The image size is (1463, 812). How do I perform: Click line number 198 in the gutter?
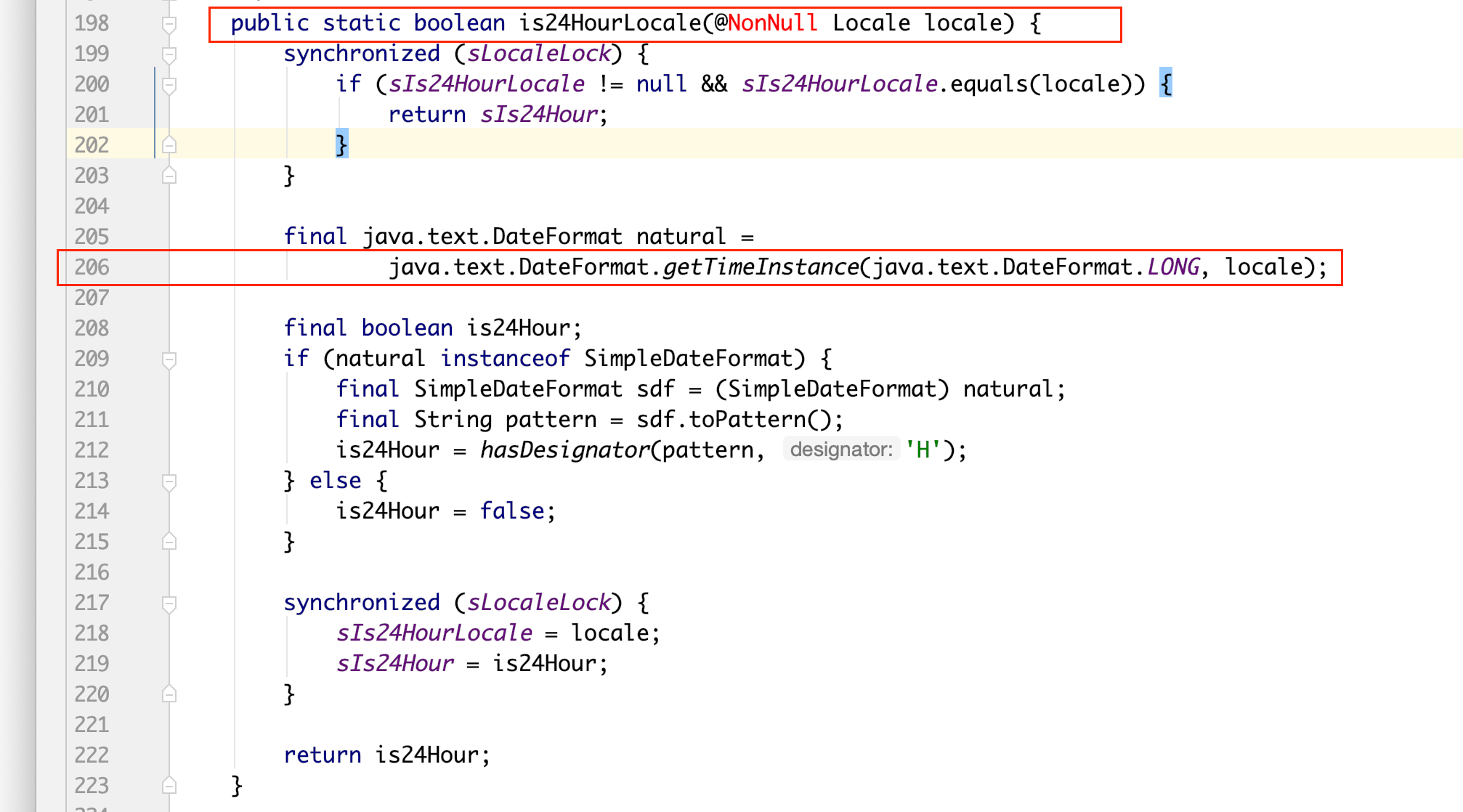tap(92, 23)
